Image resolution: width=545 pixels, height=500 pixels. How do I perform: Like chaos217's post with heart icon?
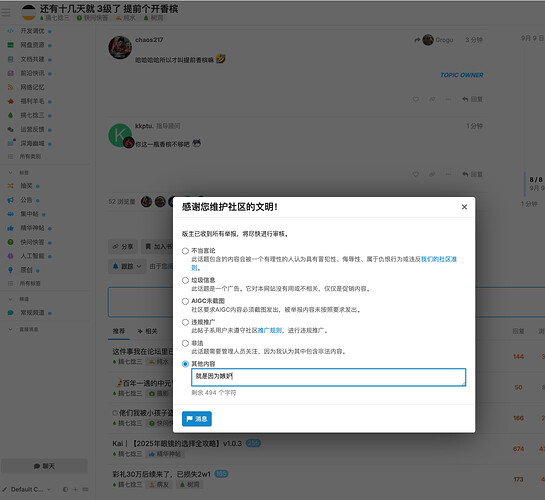416,99
